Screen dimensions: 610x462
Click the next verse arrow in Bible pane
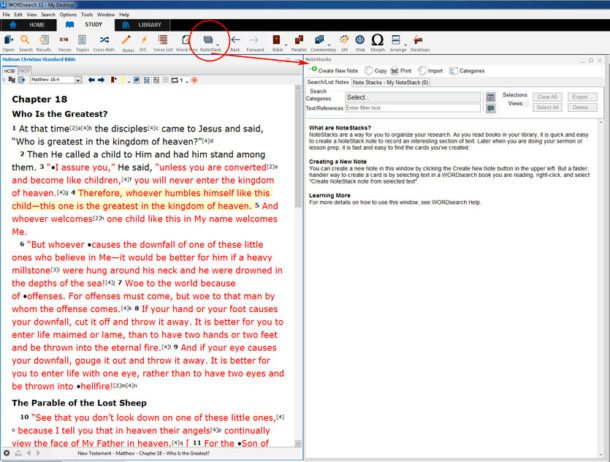[101, 80]
